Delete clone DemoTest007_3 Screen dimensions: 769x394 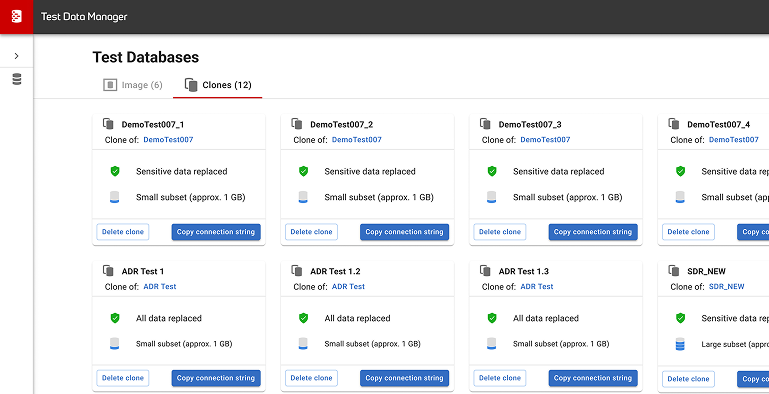click(500, 232)
